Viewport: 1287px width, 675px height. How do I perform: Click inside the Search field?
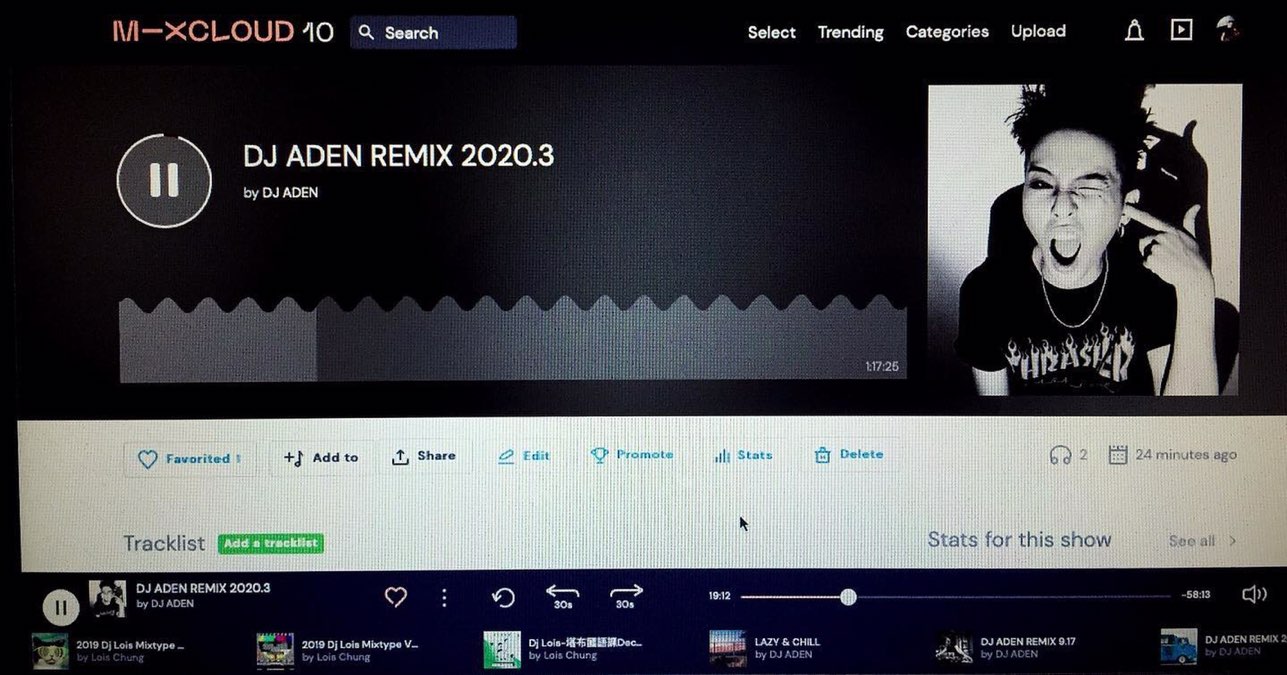pos(433,33)
